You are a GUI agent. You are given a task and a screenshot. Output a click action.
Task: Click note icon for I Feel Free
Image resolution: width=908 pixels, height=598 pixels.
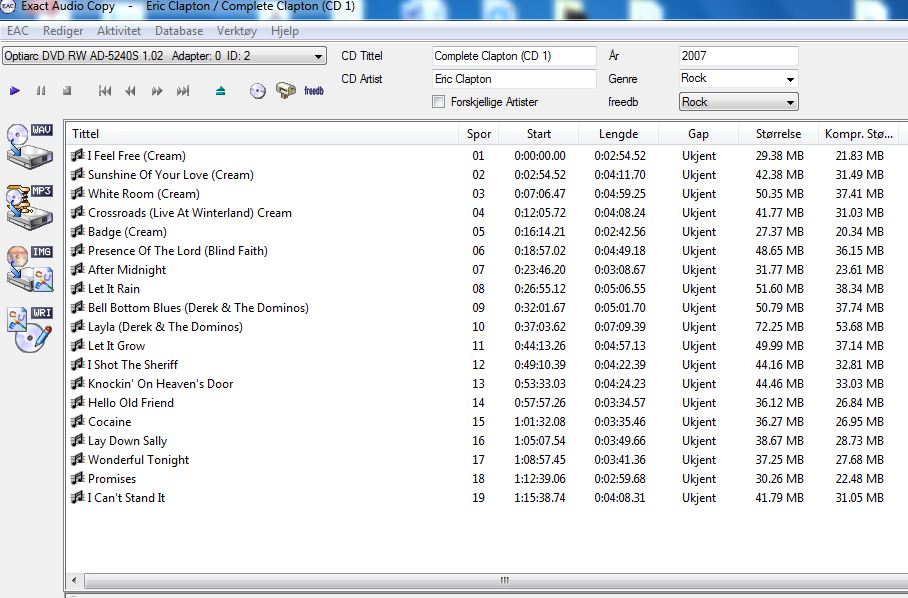pyautogui.click(x=78, y=155)
